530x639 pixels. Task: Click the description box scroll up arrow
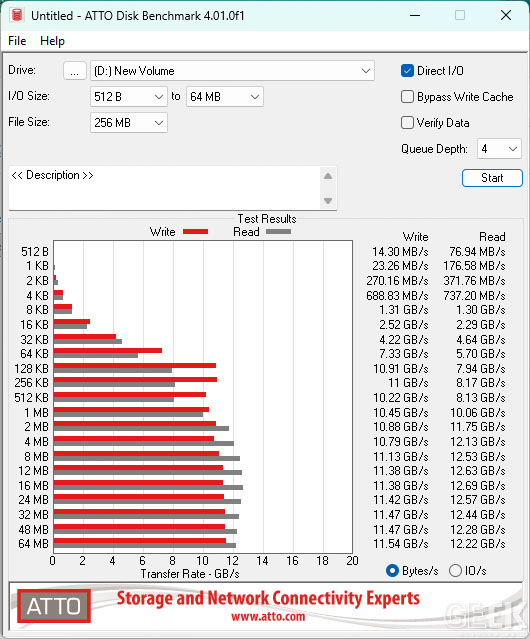(x=328, y=176)
